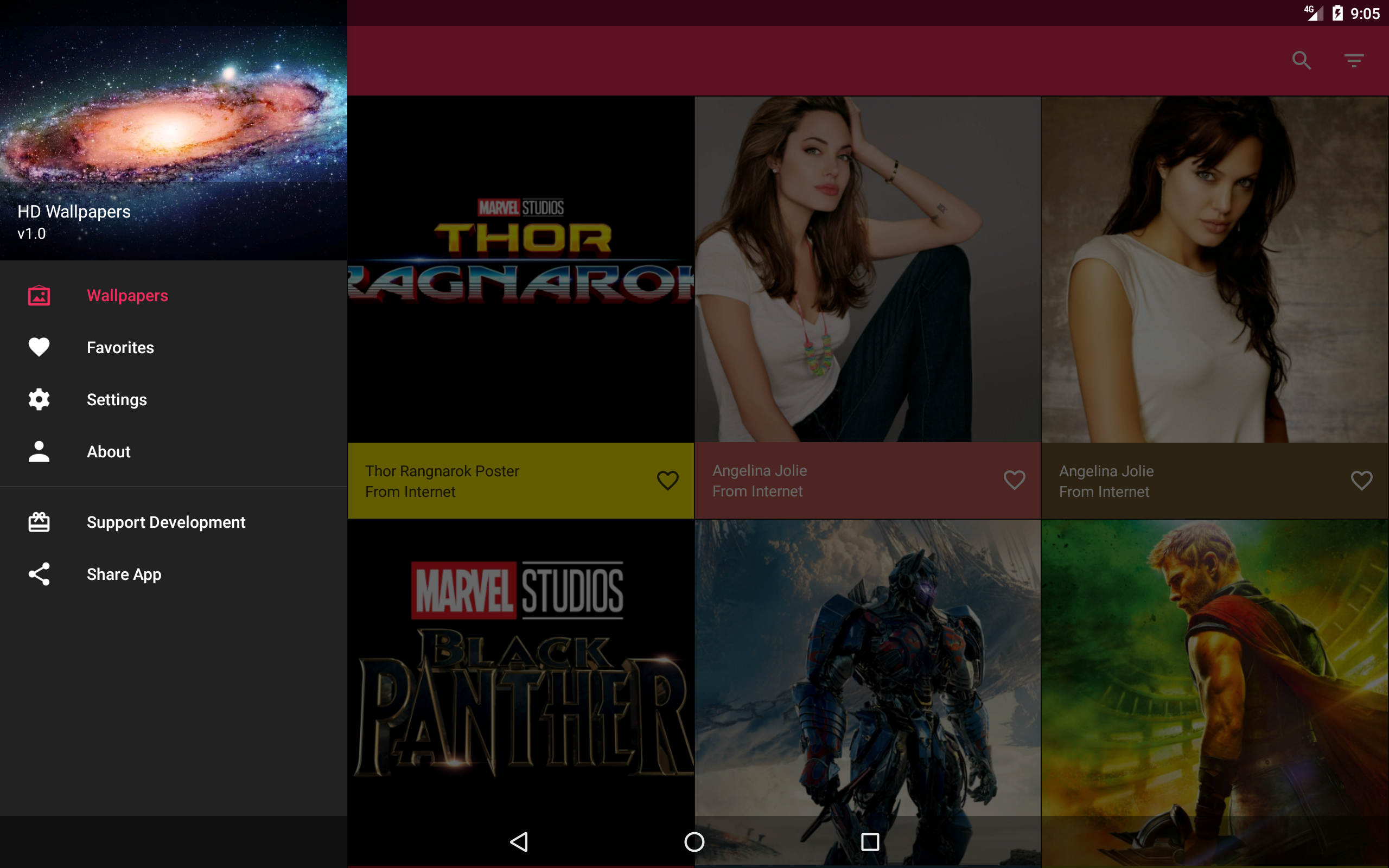Select Share App entry
Image resolution: width=1389 pixels, height=868 pixels.
[173, 574]
